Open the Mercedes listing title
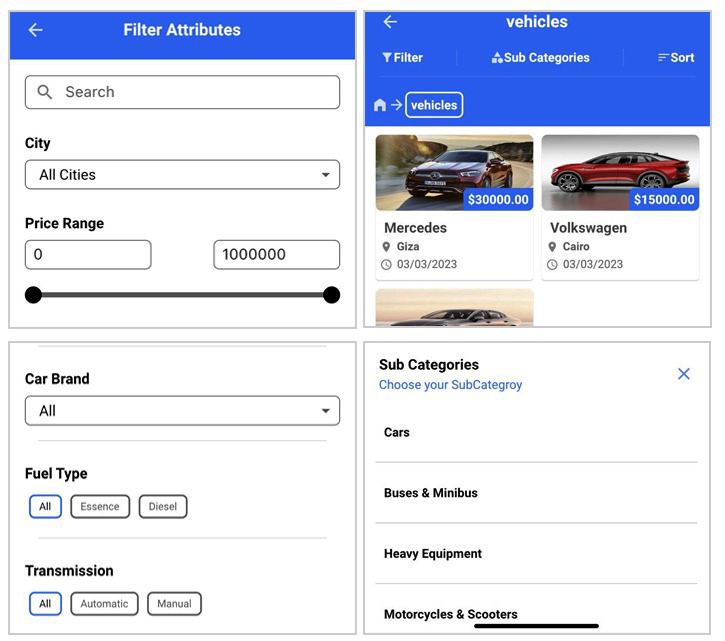 (x=415, y=228)
